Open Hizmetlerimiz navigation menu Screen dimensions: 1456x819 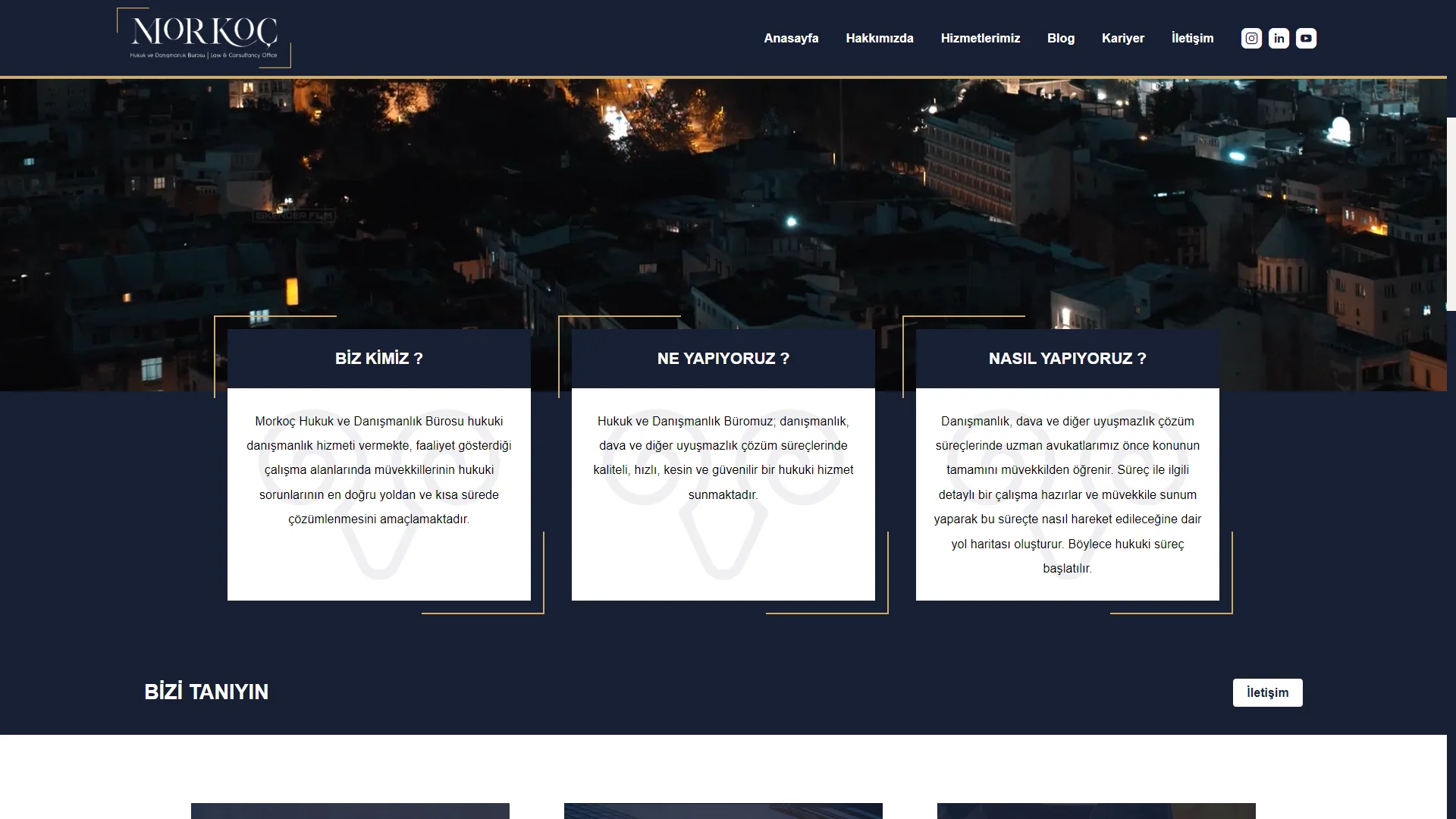point(980,38)
